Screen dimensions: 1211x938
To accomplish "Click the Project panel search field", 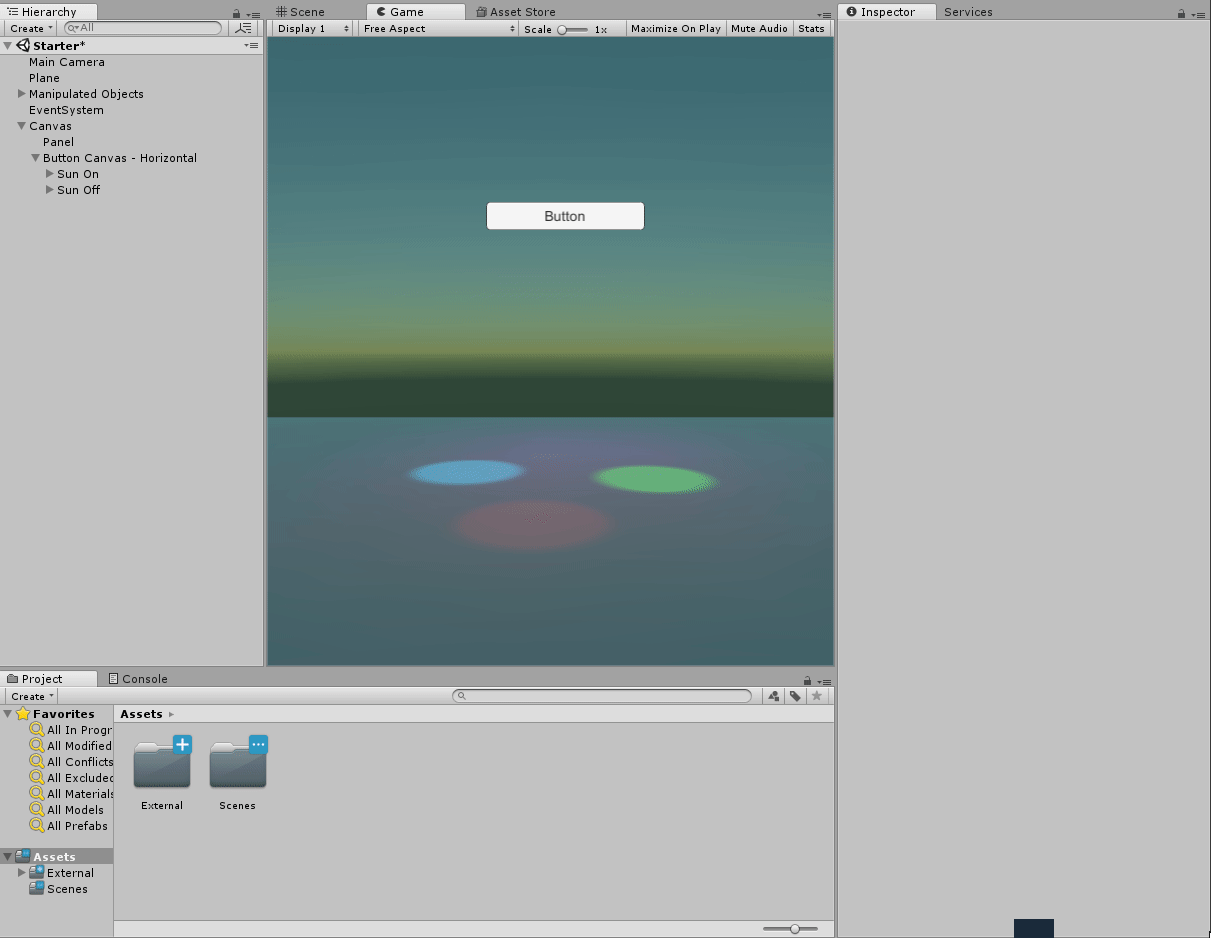I will pyautogui.click(x=603, y=696).
